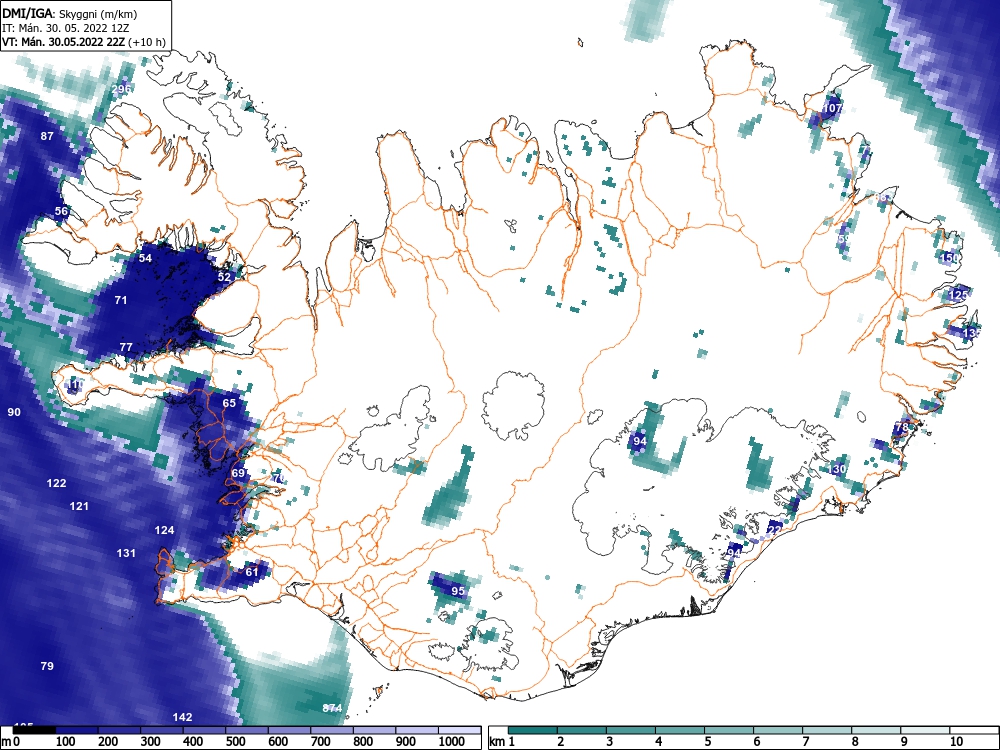This screenshot has height=750, width=1000.
Task: Select the value 56 near the Westfjords
Action: pyautogui.click(x=61, y=211)
